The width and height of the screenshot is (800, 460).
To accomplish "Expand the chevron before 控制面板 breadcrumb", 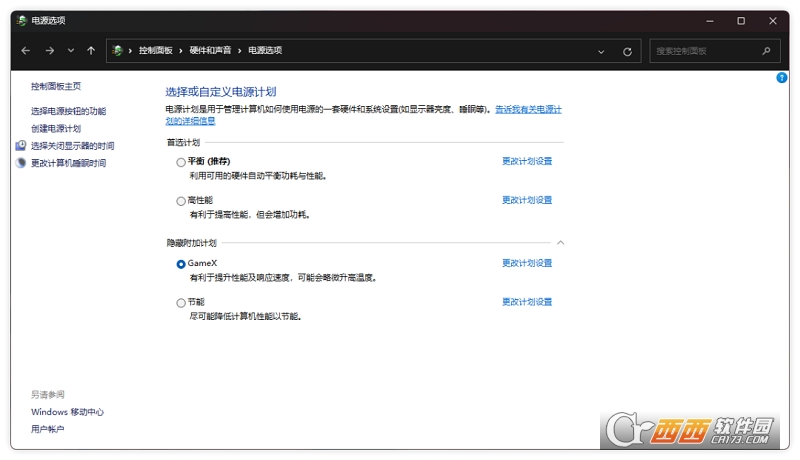I will 130,50.
